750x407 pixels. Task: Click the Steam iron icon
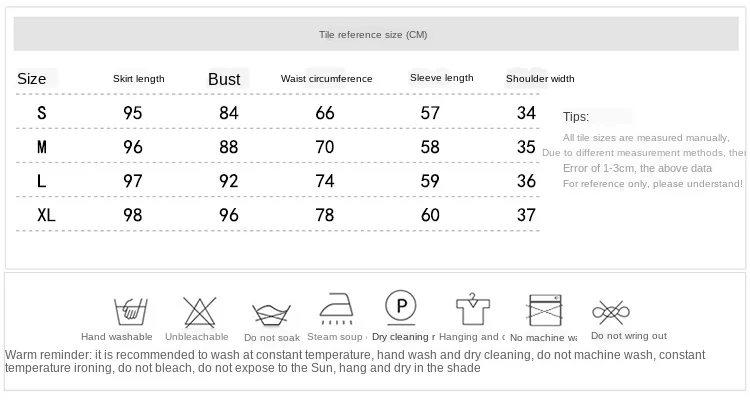pos(335,308)
